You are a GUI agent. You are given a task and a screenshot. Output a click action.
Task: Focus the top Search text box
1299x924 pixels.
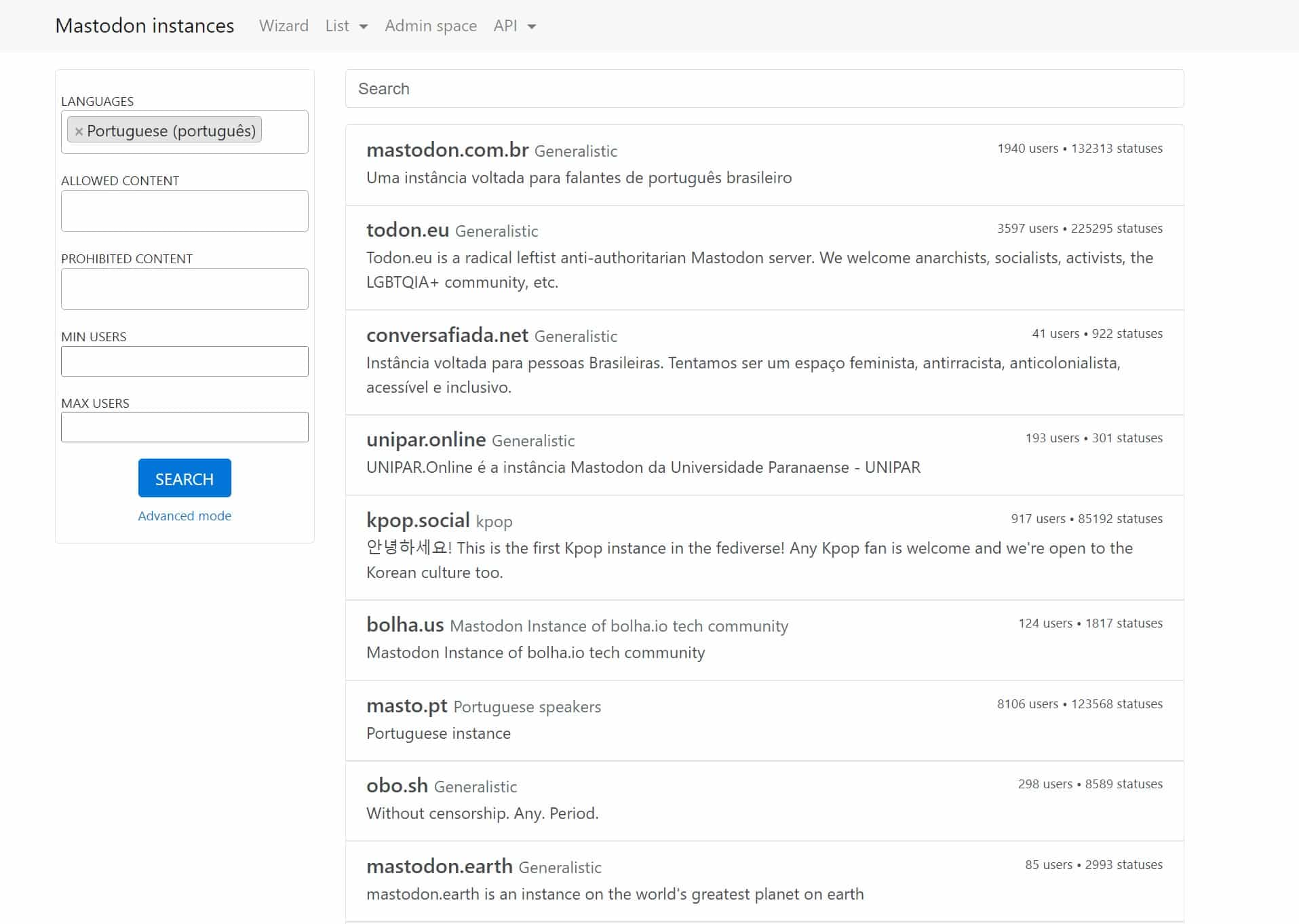764,89
